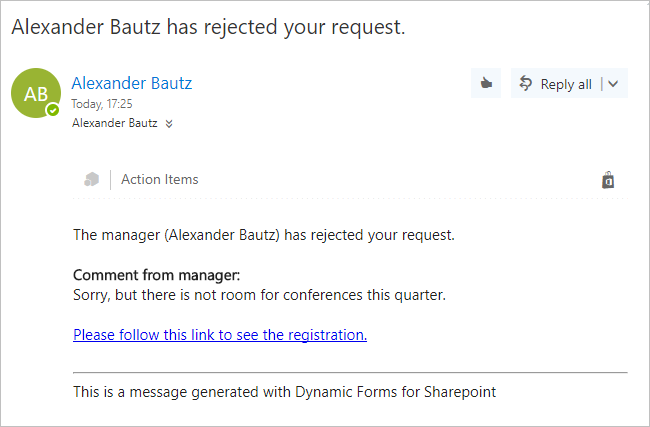Screen dimensions: 650x427
Task: Follow the link to see the registration
Action: tap(220, 335)
